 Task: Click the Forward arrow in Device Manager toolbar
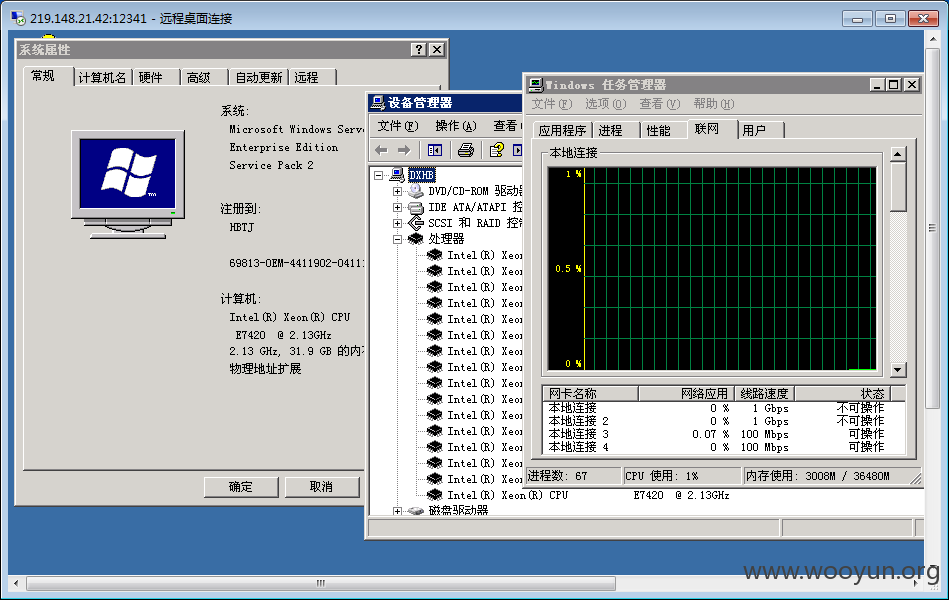(404, 150)
